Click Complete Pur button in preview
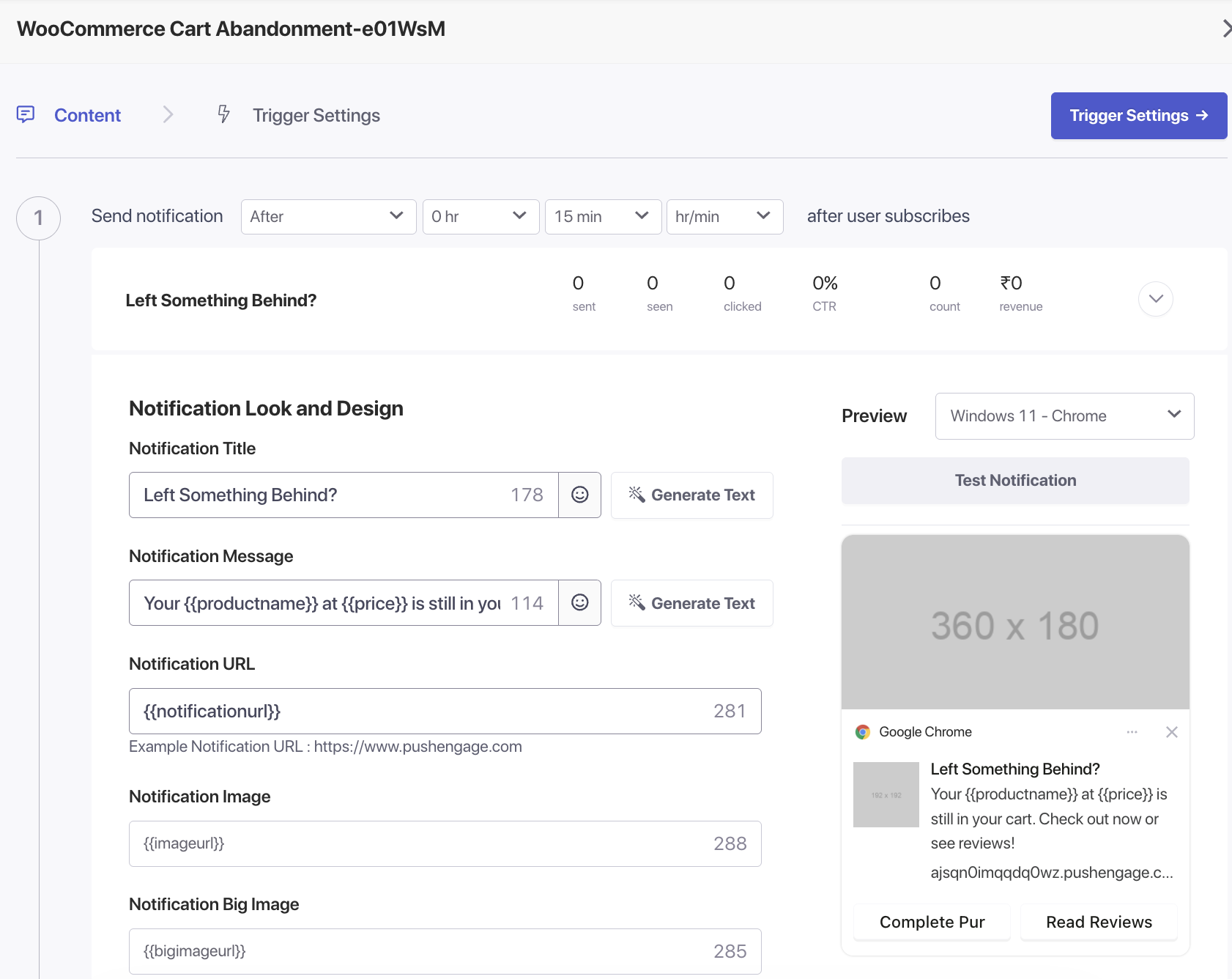The image size is (1232, 979). click(932, 922)
